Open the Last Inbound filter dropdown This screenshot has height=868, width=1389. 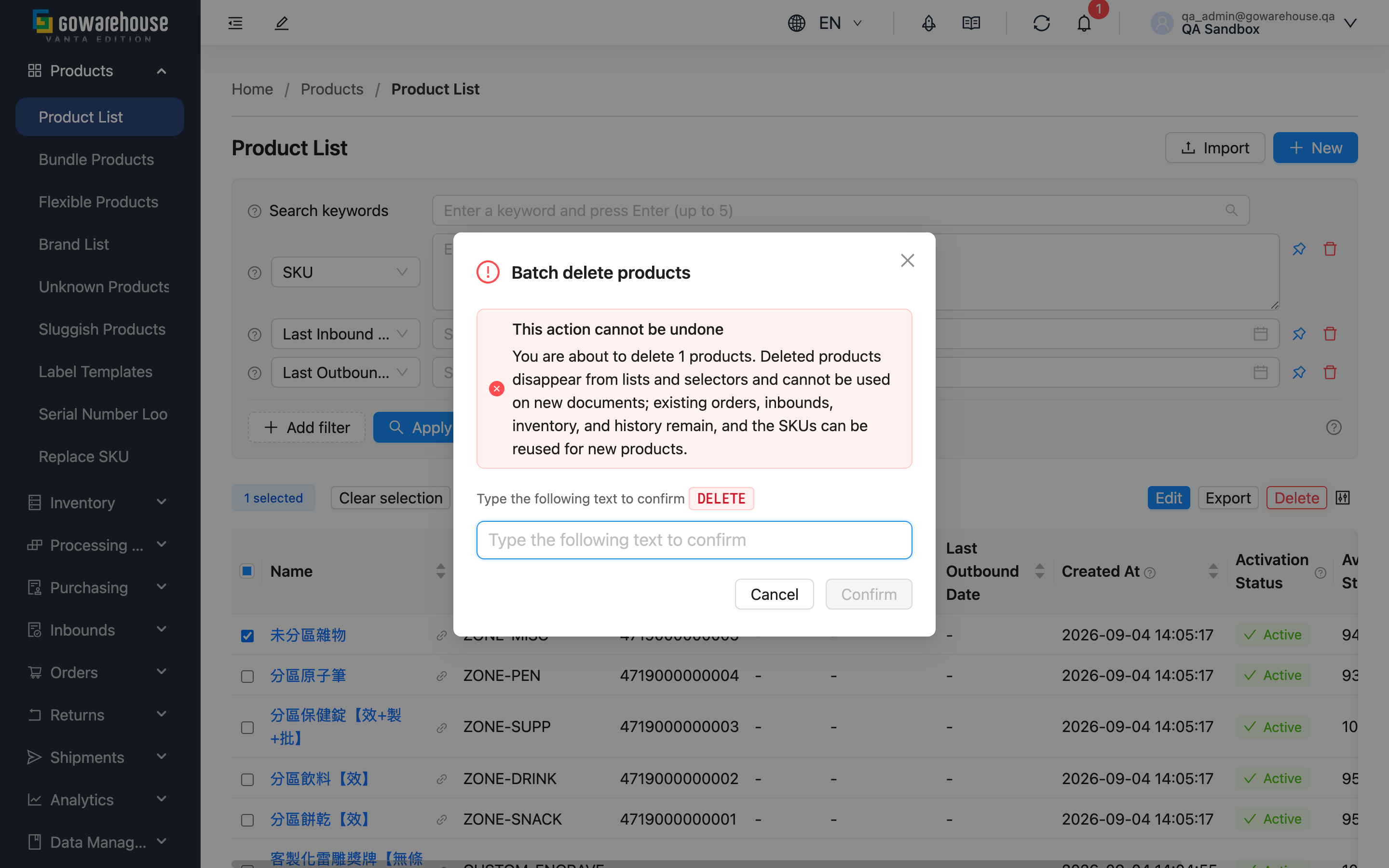point(345,334)
